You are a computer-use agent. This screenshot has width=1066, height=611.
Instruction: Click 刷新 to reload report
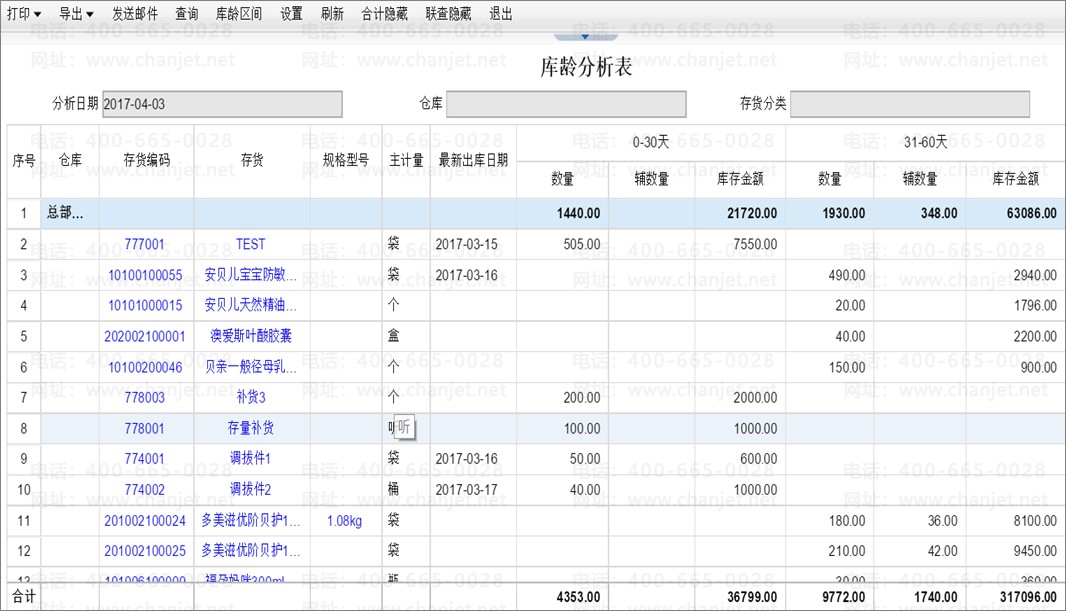(332, 14)
